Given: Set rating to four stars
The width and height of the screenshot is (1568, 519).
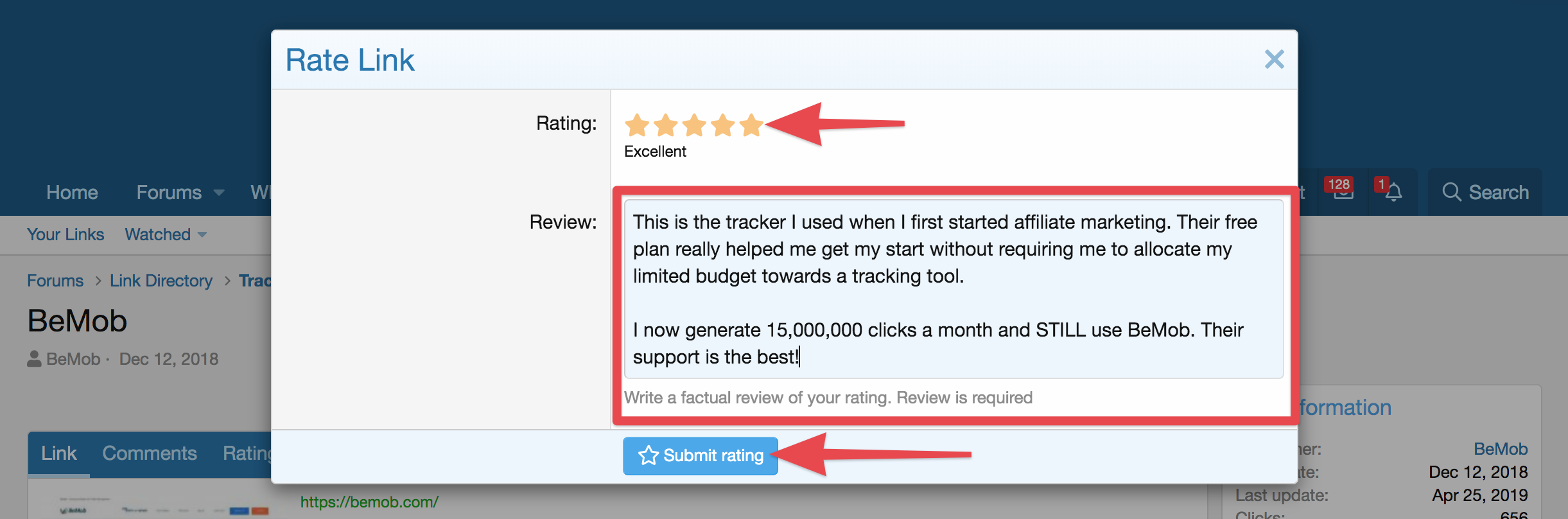Looking at the screenshot, I should [x=723, y=125].
